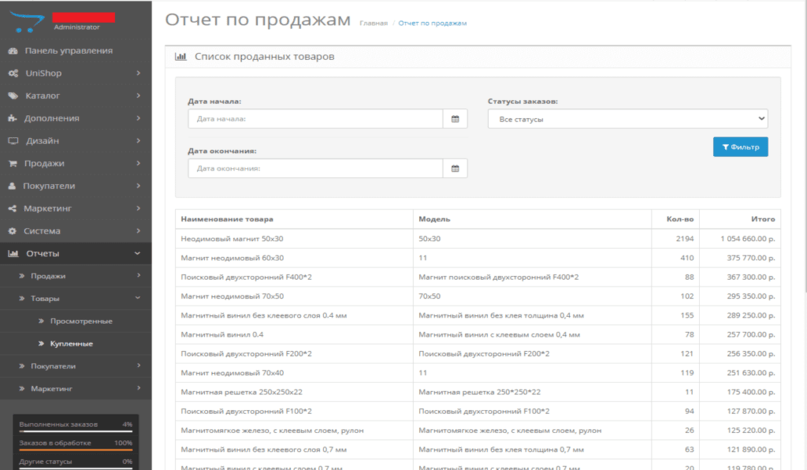Click the Administrator label in sidebar header

[77, 27]
